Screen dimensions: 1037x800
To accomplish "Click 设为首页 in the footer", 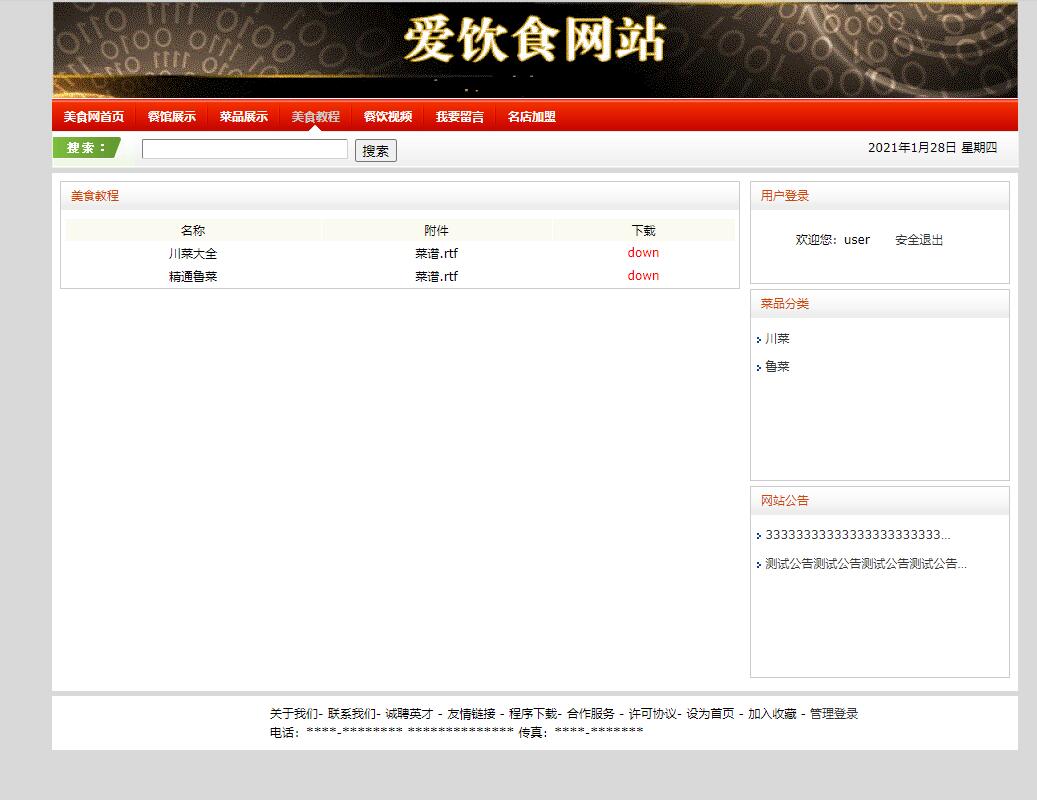I will click(x=713, y=713).
